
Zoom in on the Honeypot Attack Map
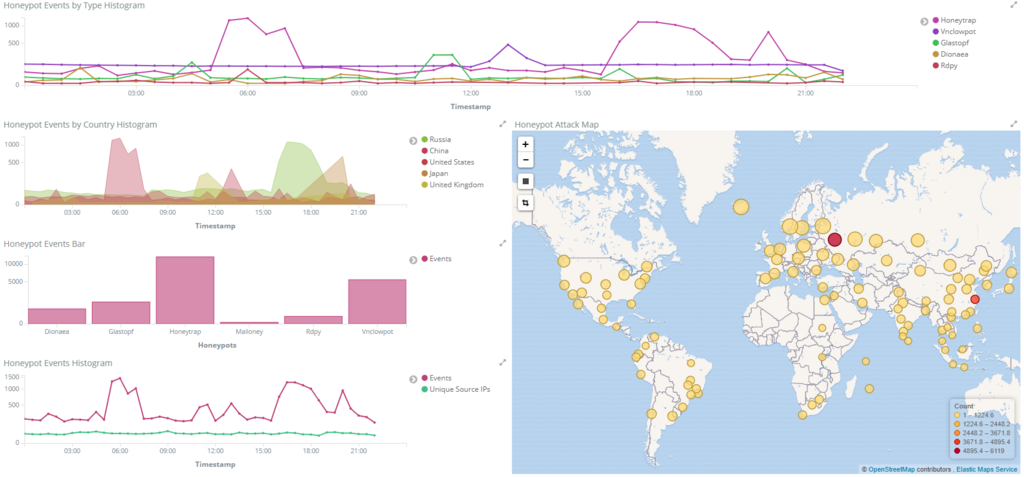526,144
